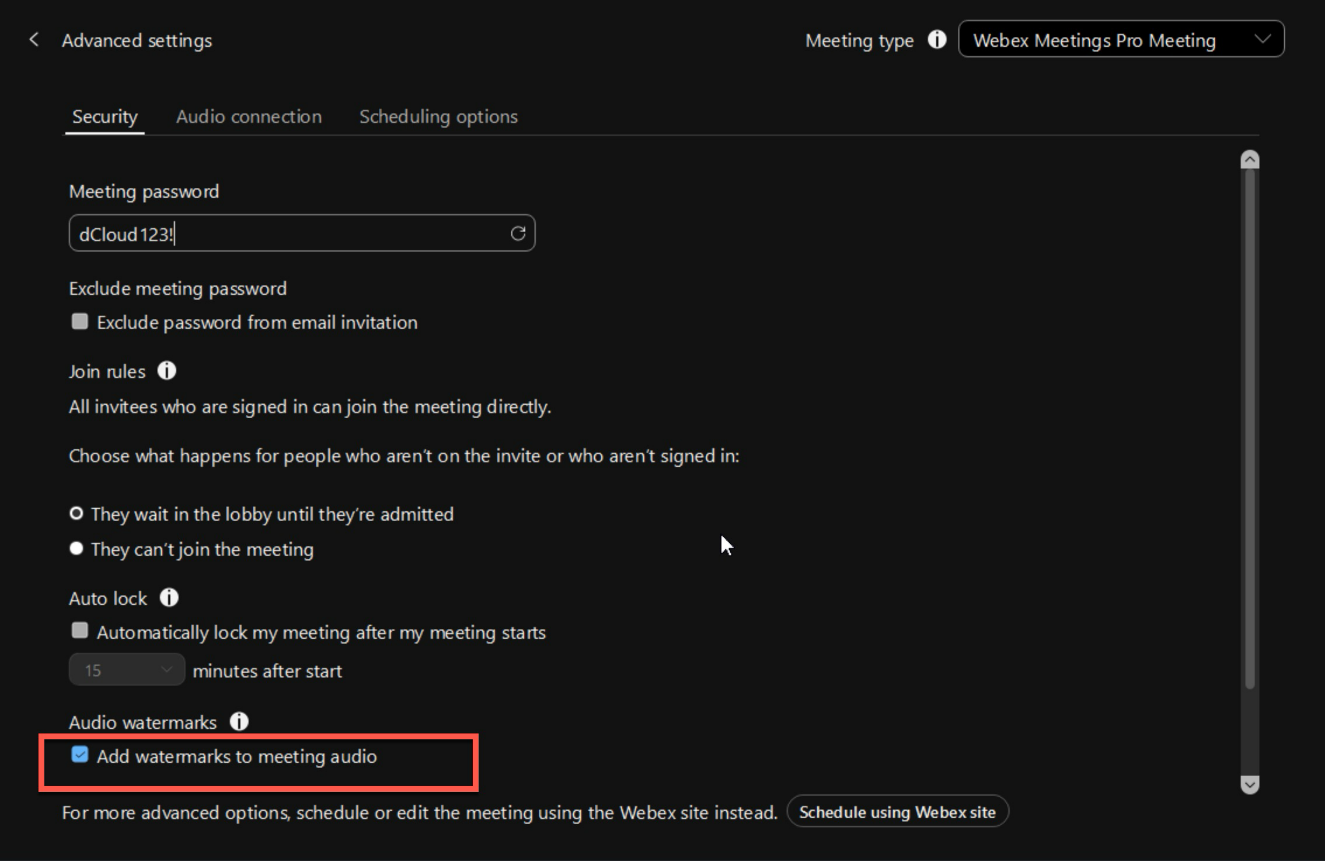Click the info icon next to Meeting type

pyautogui.click(x=937, y=40)
